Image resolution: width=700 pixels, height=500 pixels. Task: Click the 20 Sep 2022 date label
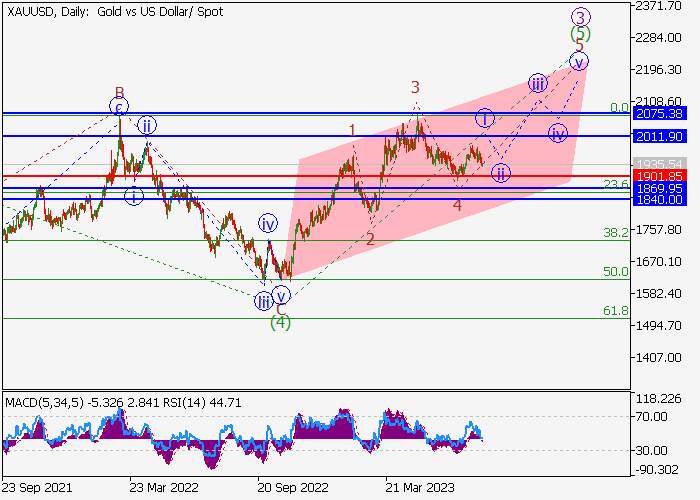click(292, 488)
